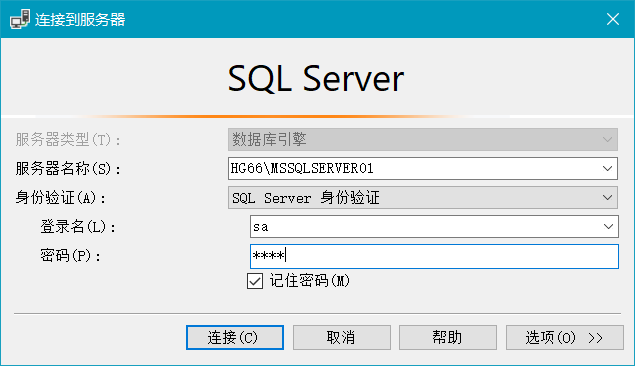Click the 连接 button
This screenshot has height=366, width=635.
coord(235,337)
